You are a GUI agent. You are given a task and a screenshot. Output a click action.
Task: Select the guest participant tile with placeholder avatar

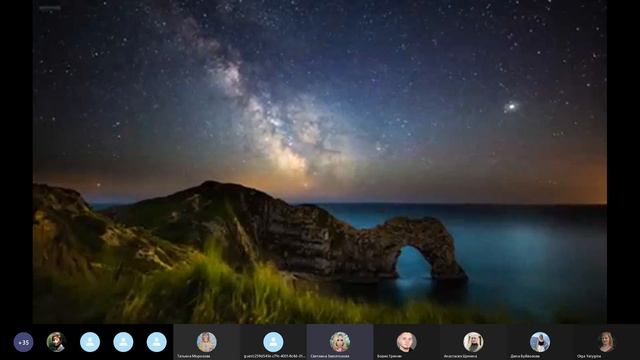pos(273,342)
